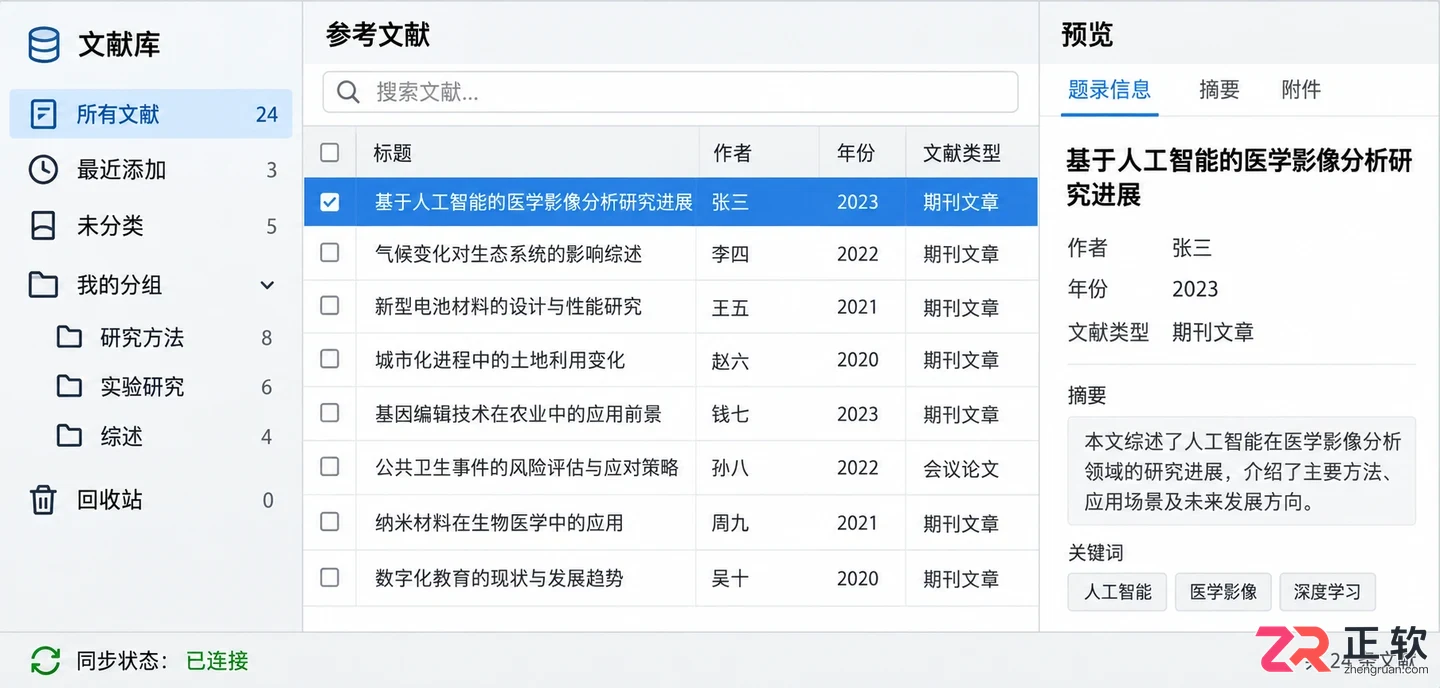The height and width of the screenshot is (688, 1440).
Task: Open the 摘要 tab in preview
Action: 1219,90
